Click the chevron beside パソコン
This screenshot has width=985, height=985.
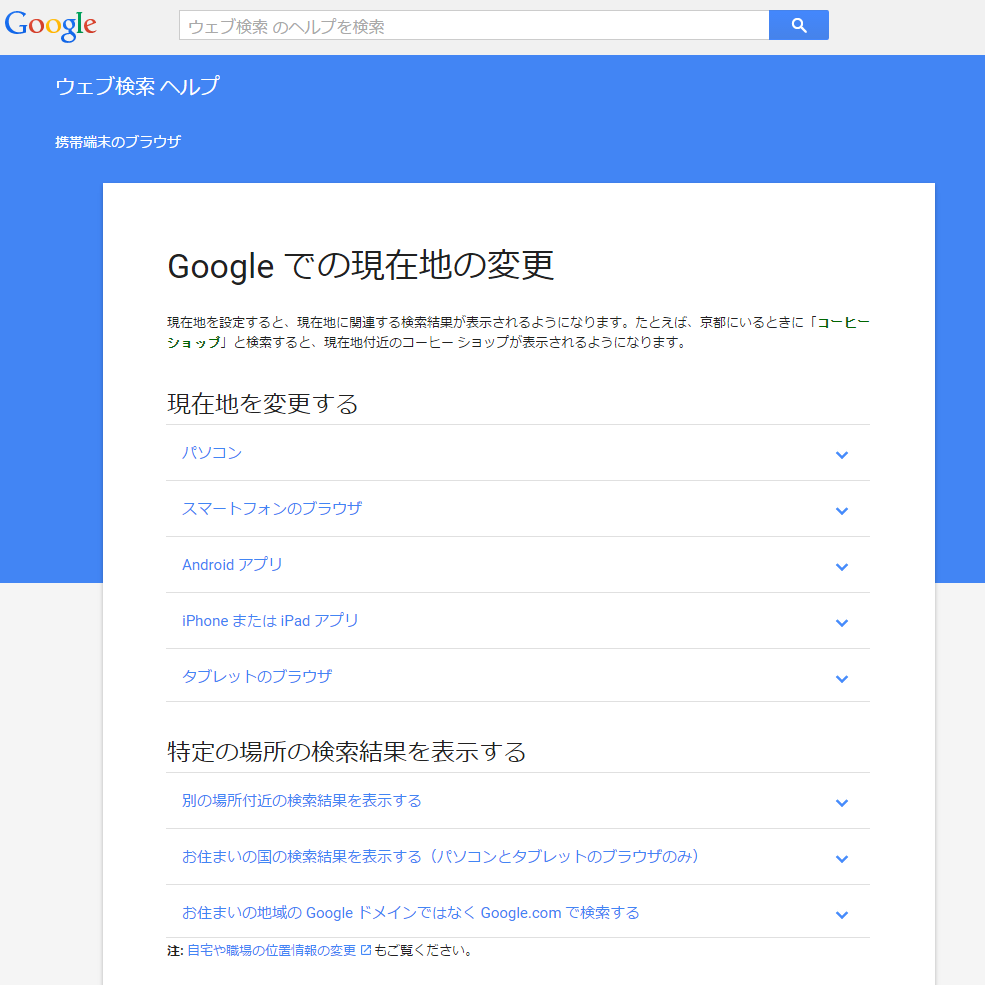click(842, 455)
